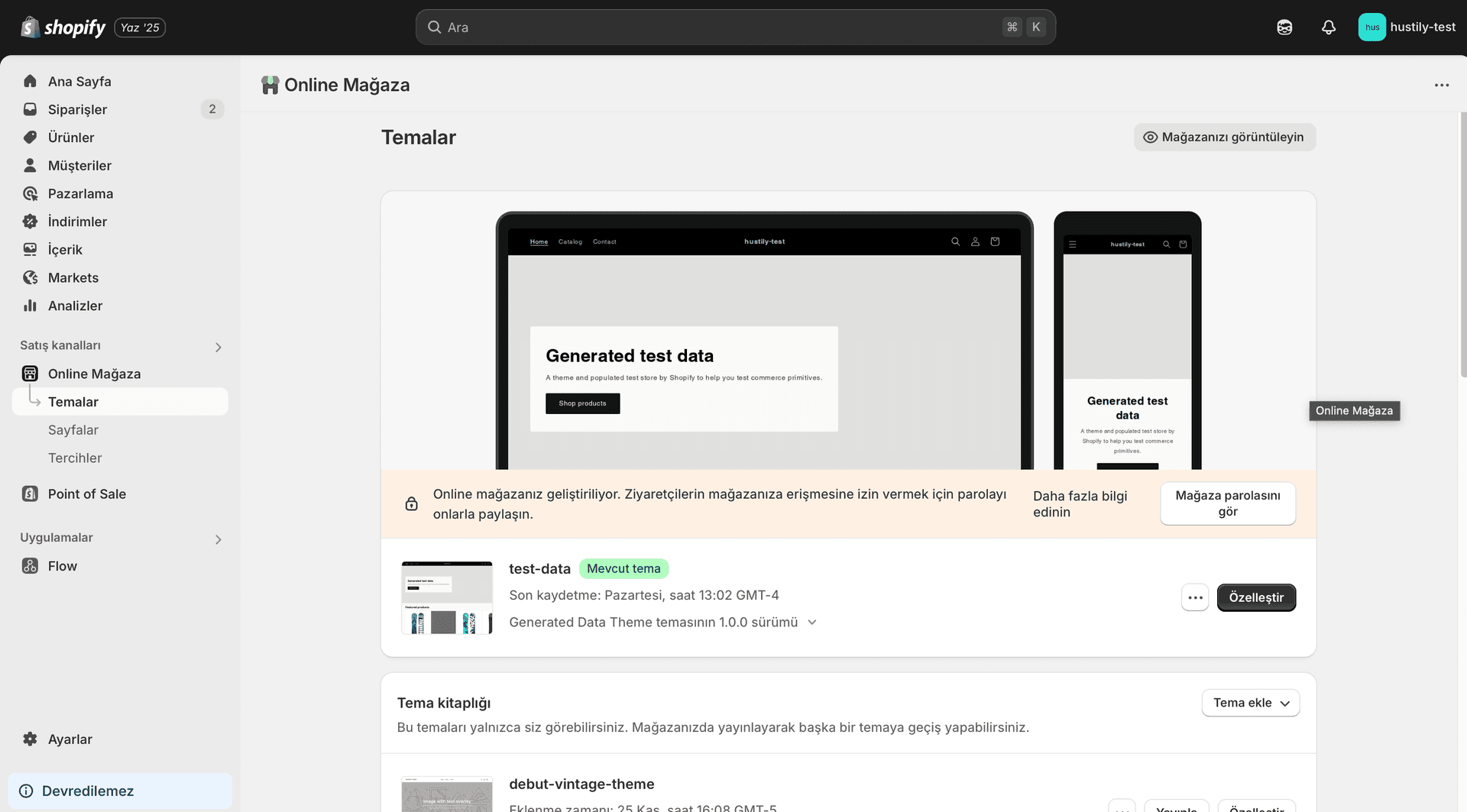Image resolution: width=1467 pixels, height=812 pixels.
Task: Click the lock icon in password banner
Action: coord(411,503)
